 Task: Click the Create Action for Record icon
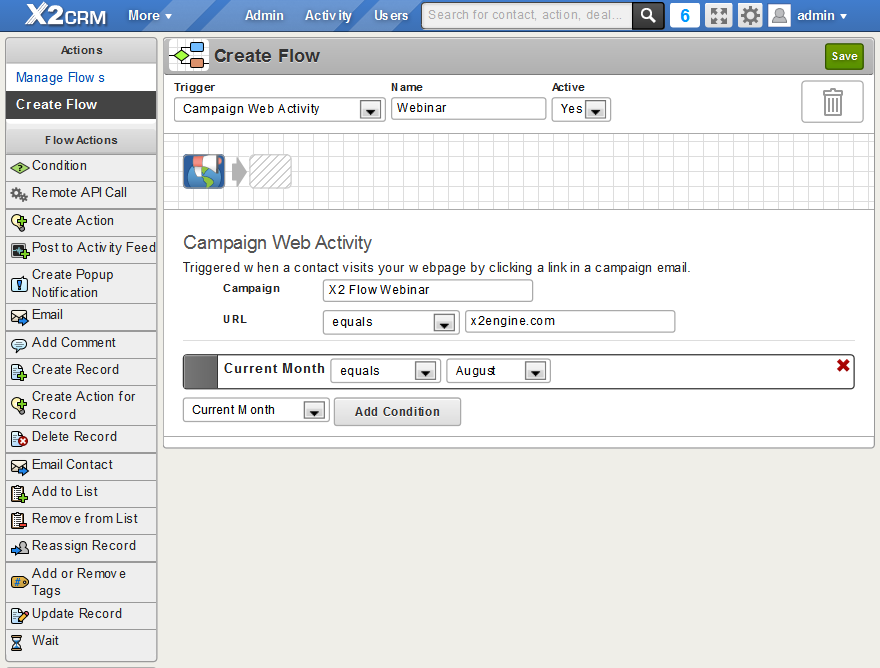[x=19, y=405]
